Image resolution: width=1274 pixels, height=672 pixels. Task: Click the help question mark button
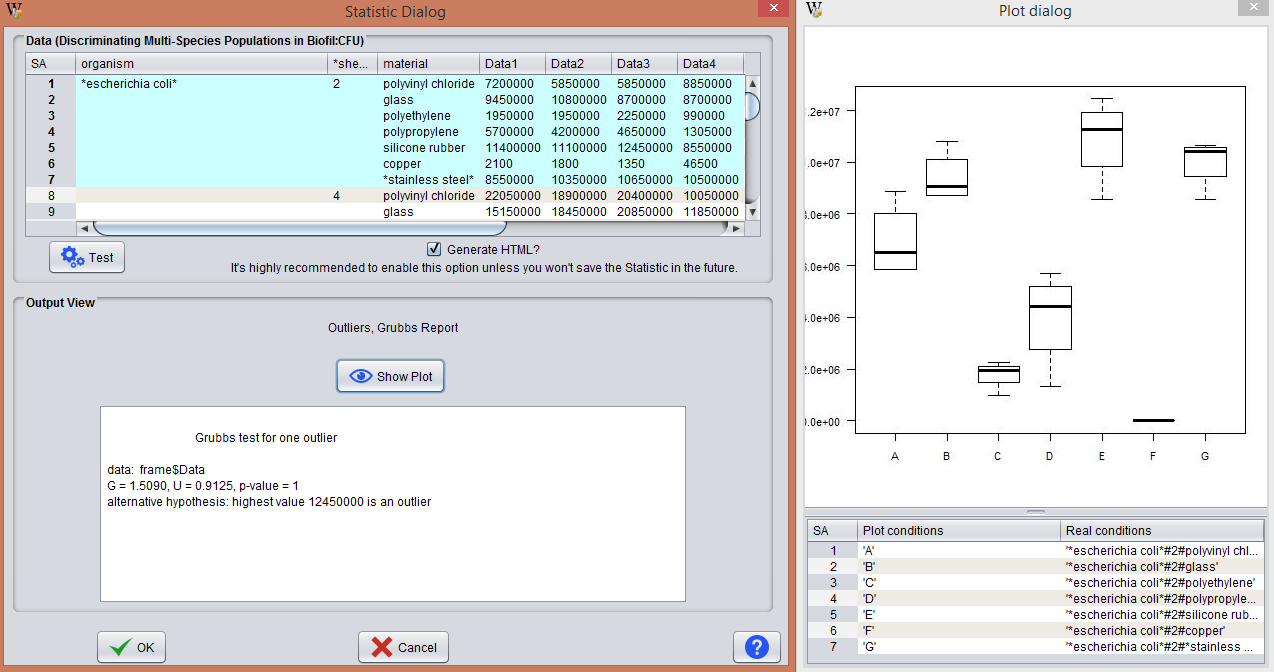tap(756, 647)
